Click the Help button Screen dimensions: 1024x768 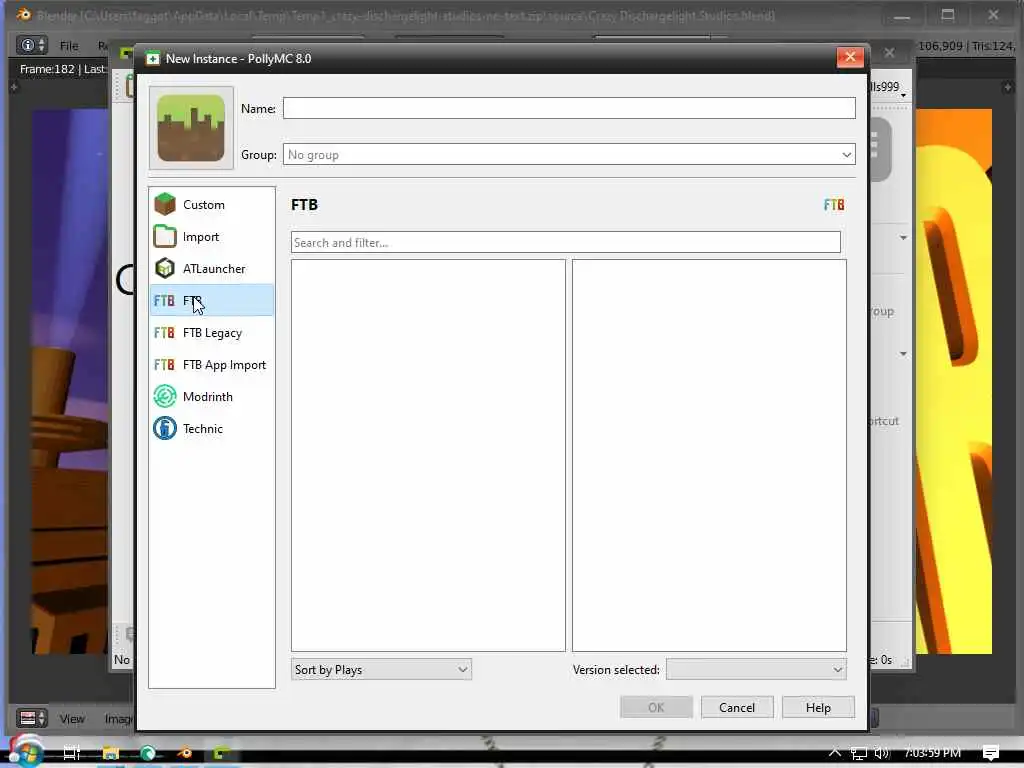click(x=818, y=707)
